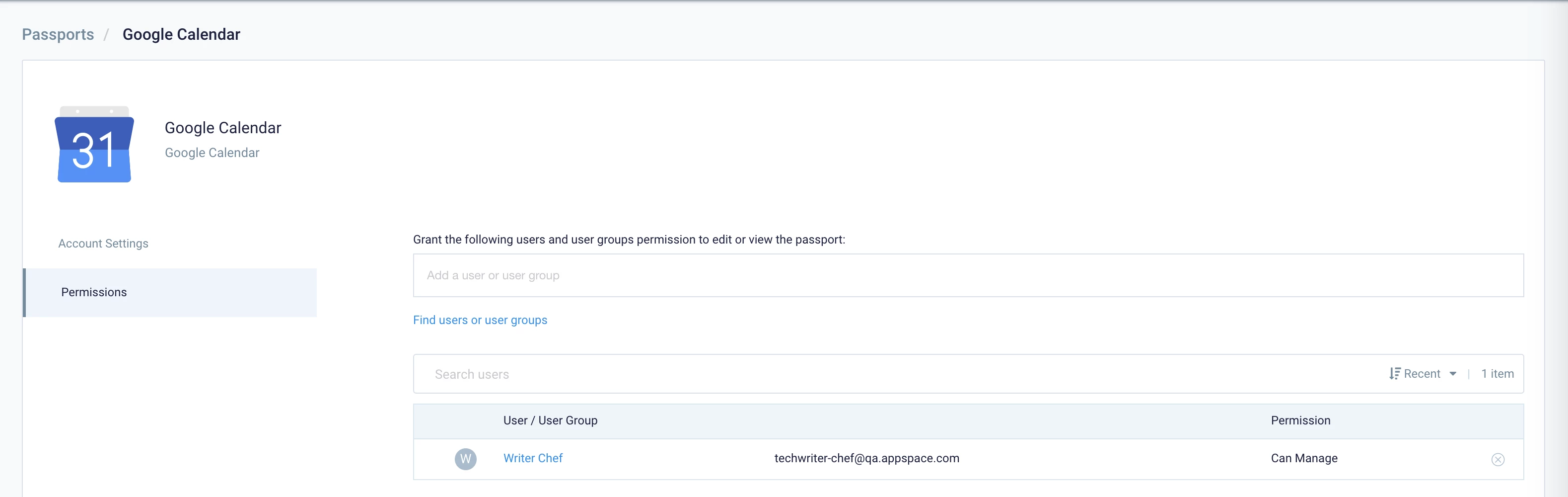The image size is (1568, 497).
Task: Go back to Passports breadcrumb
Action: [58, 34]
